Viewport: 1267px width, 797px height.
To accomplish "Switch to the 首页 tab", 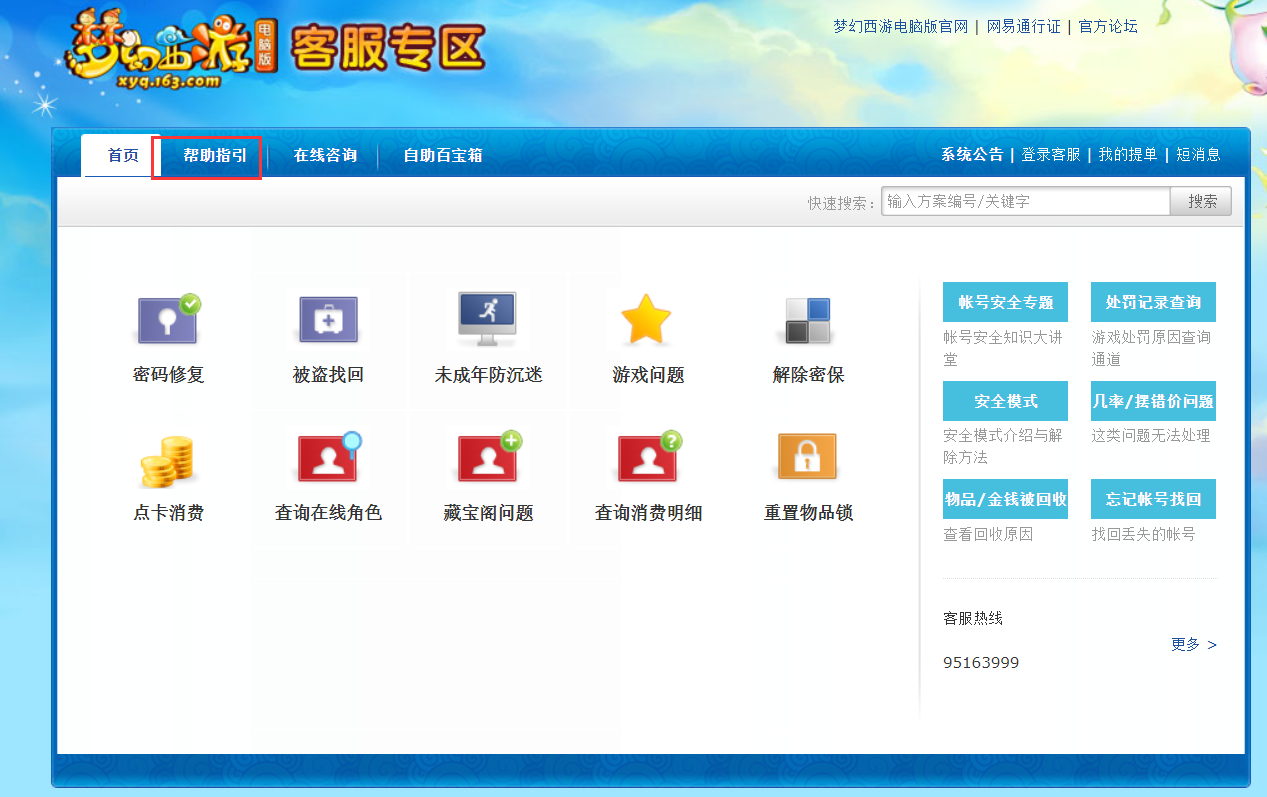I will pos(123,155).
